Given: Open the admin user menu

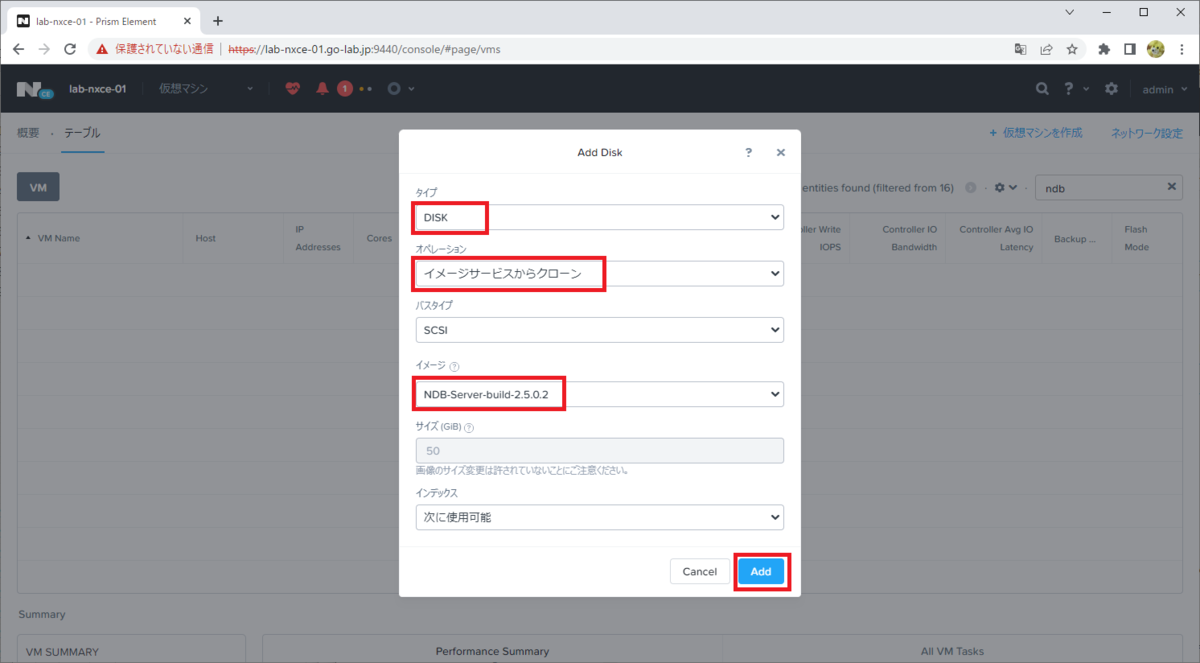Looking at the screenshot, I should pyautogui.click(x=1163, y=89).
